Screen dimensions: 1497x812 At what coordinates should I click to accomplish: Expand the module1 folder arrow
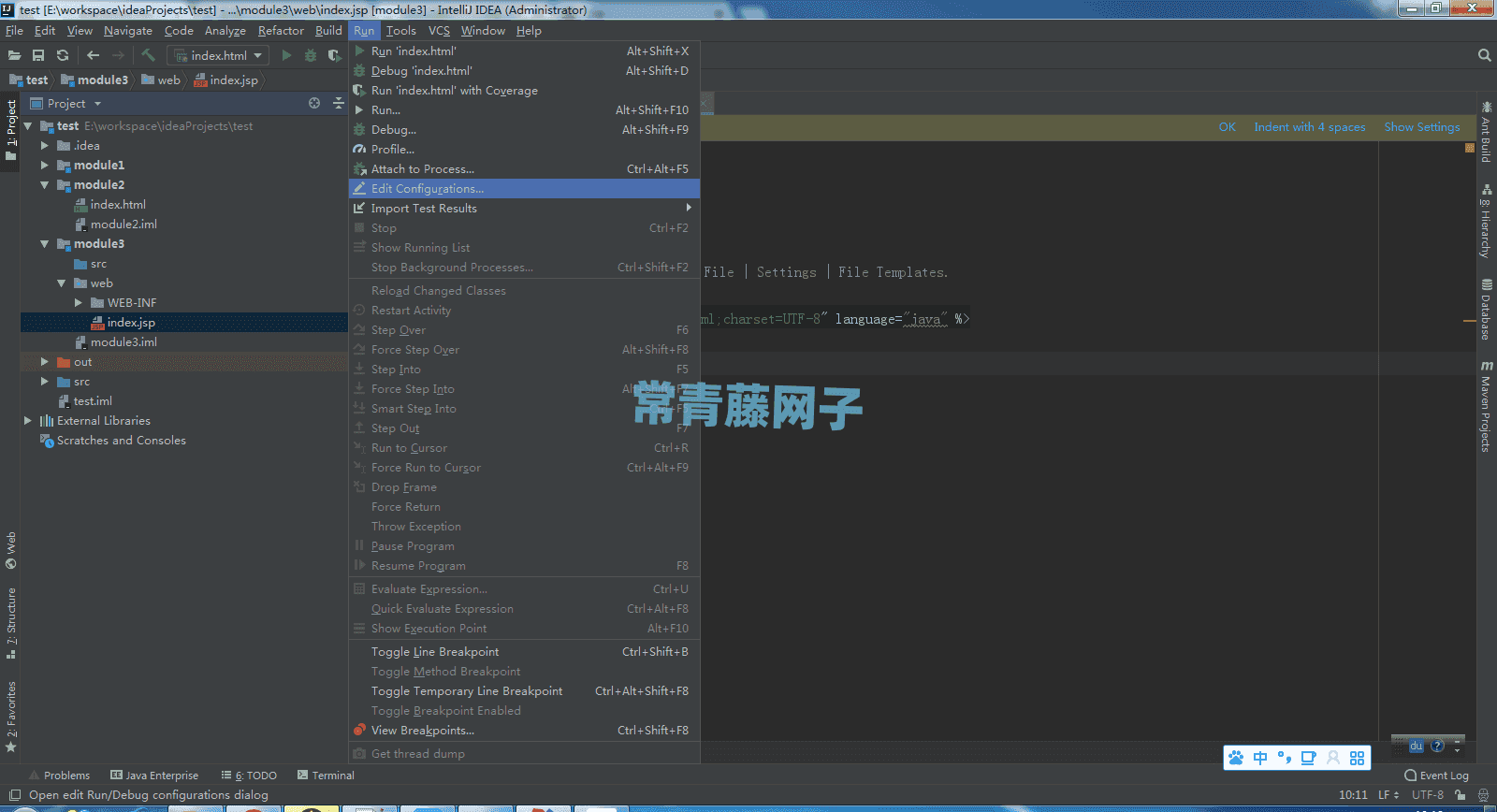[44, 165]
